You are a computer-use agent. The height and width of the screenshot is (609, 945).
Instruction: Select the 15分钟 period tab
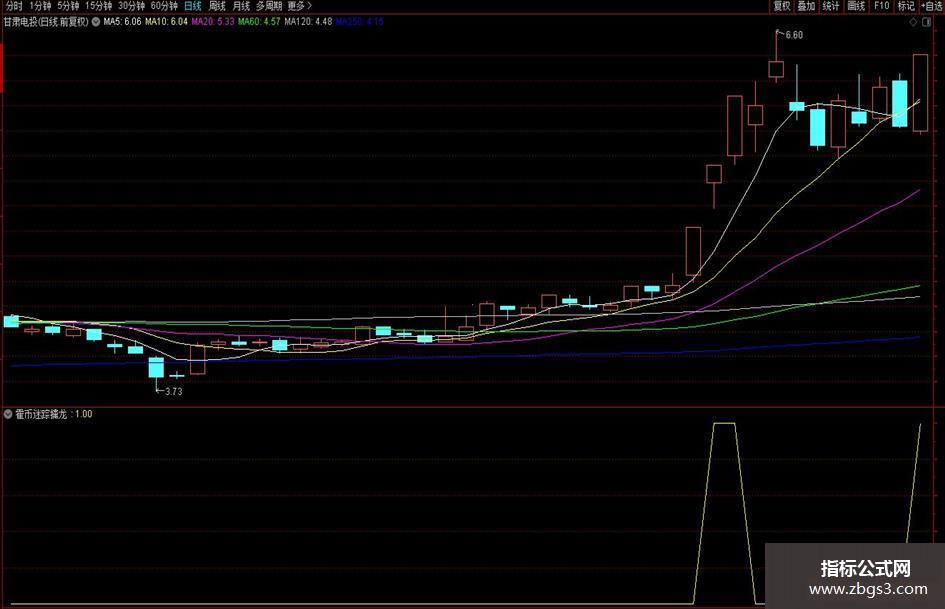point(98,5)
